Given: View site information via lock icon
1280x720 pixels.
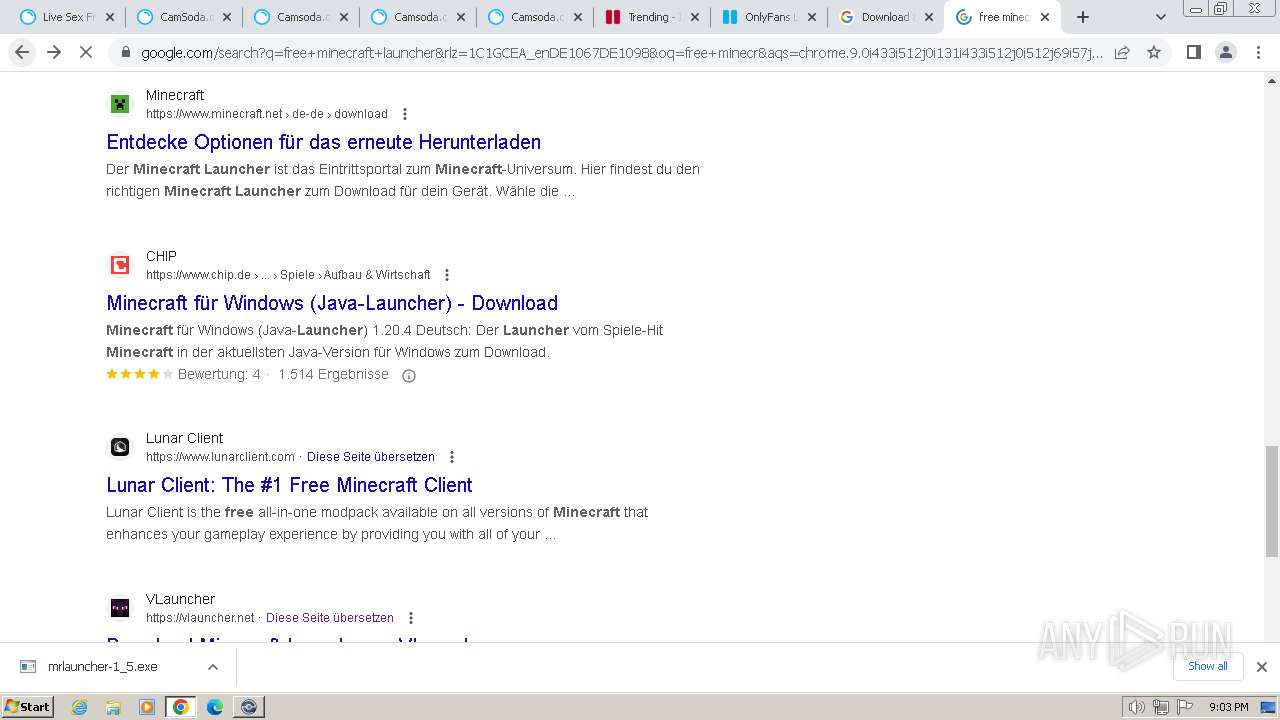Looking at the screenshot, I should click(x=126, y=52).
